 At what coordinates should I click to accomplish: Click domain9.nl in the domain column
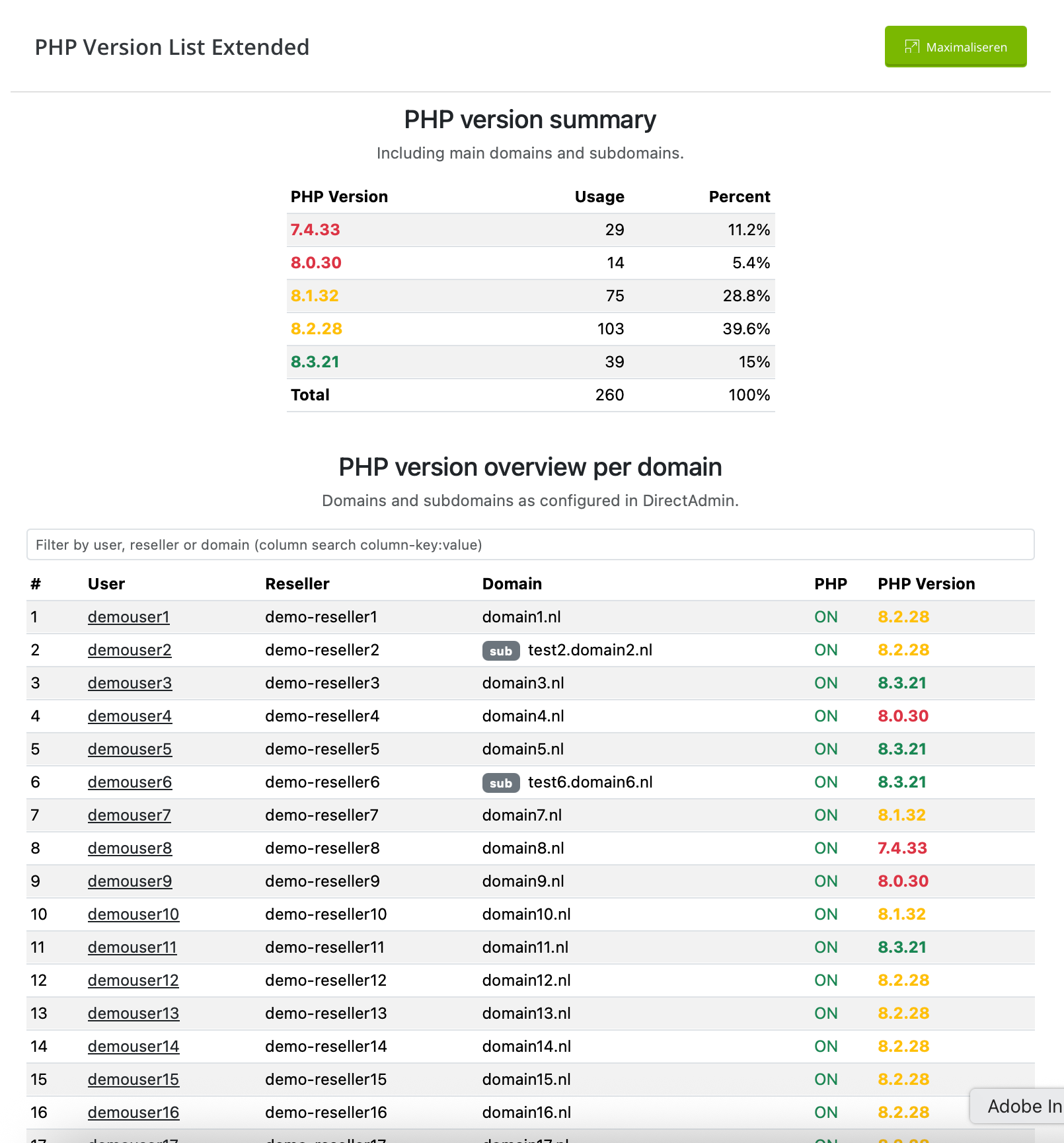tap(523, 881)
